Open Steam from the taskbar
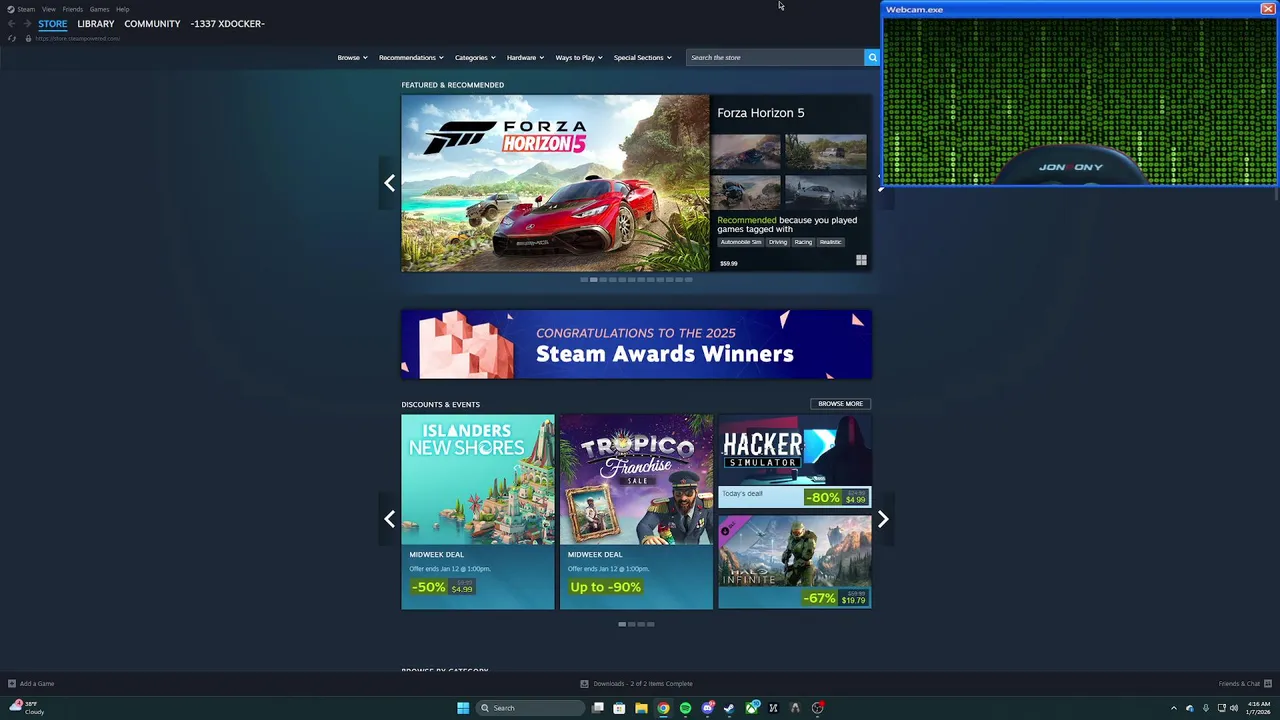The image size is (1280, 720). 729,708
